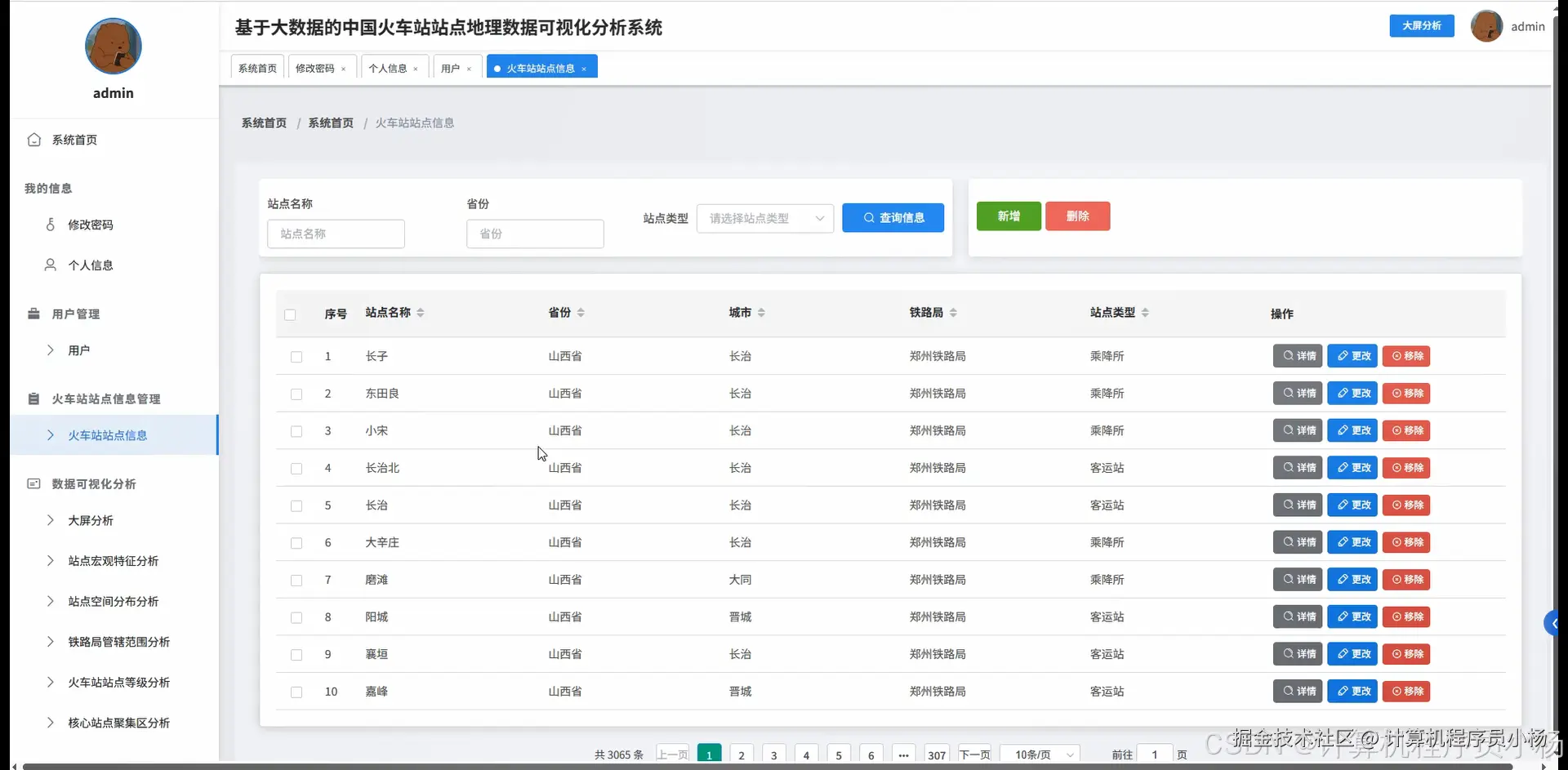The image size is (1568, 770).
Task: Expand 站点宏观特征分析 sidebar item
Action: pos(114,561)
